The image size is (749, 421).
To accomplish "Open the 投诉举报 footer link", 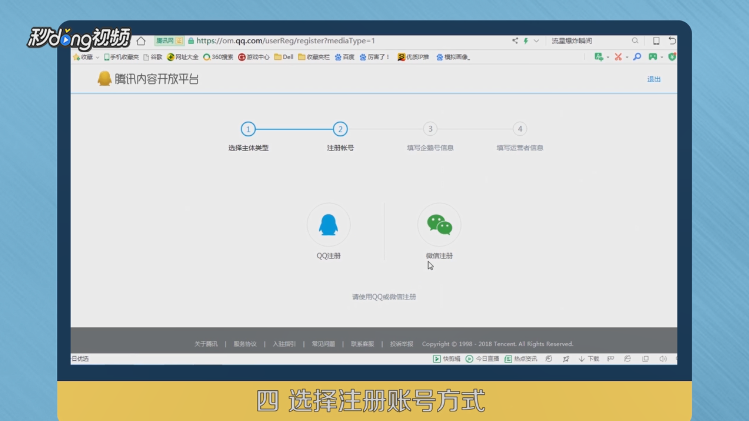I will pyautogui.click(x=402, y=344).
